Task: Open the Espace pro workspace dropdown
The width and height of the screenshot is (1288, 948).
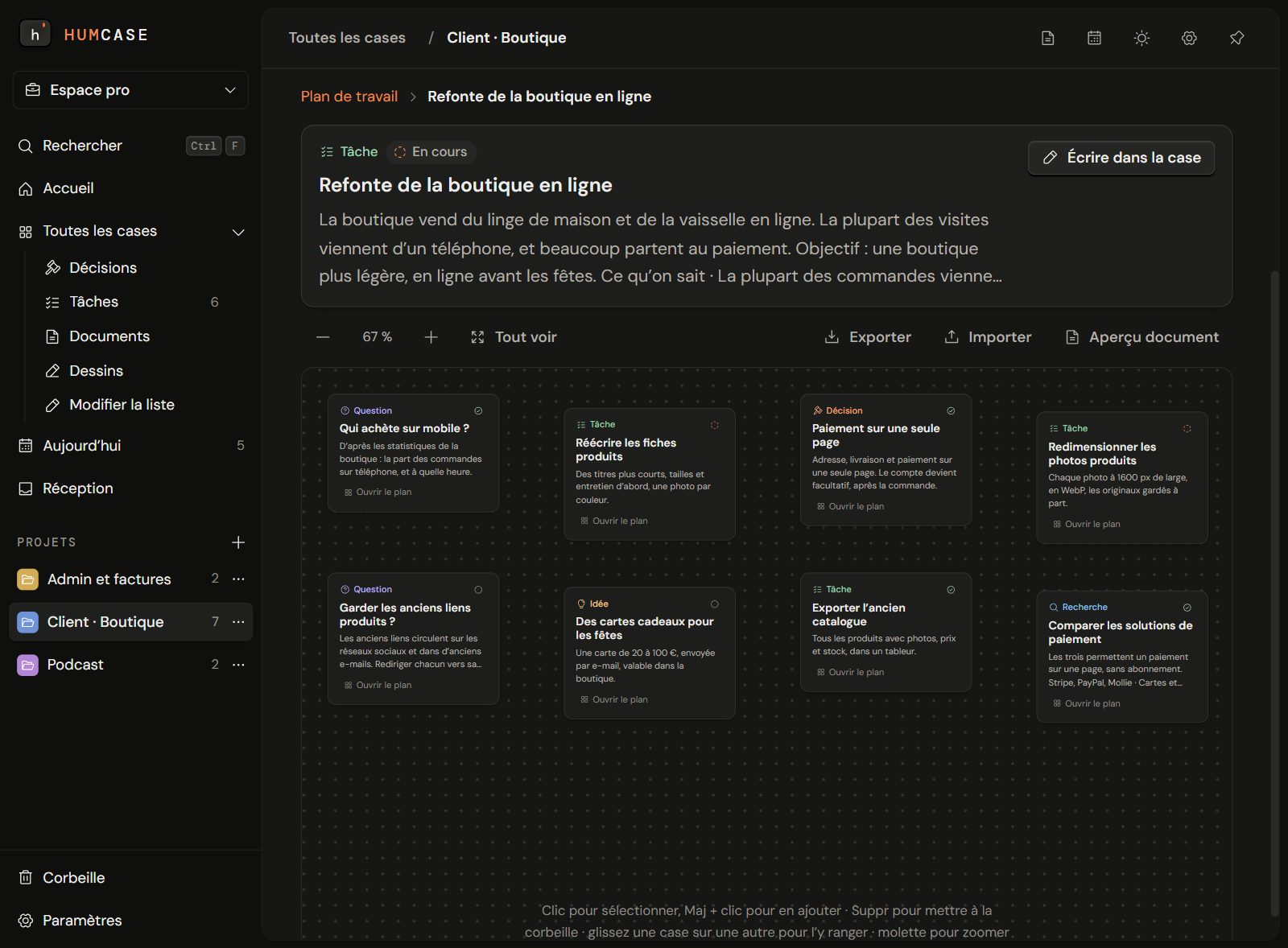Action: pos(130,90)
